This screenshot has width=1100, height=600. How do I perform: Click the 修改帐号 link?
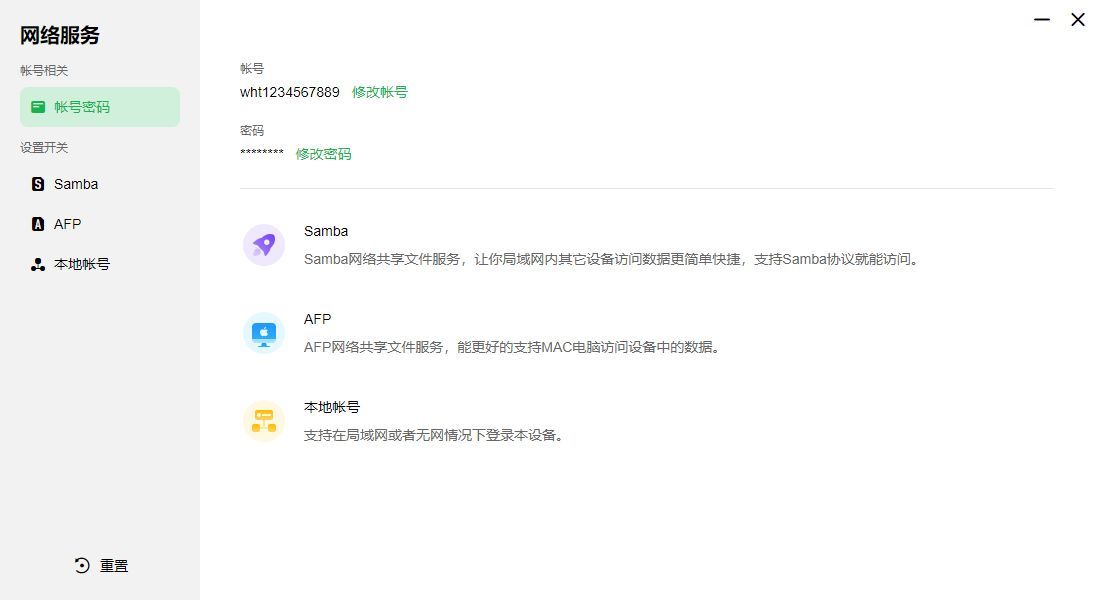coord(380,92)
